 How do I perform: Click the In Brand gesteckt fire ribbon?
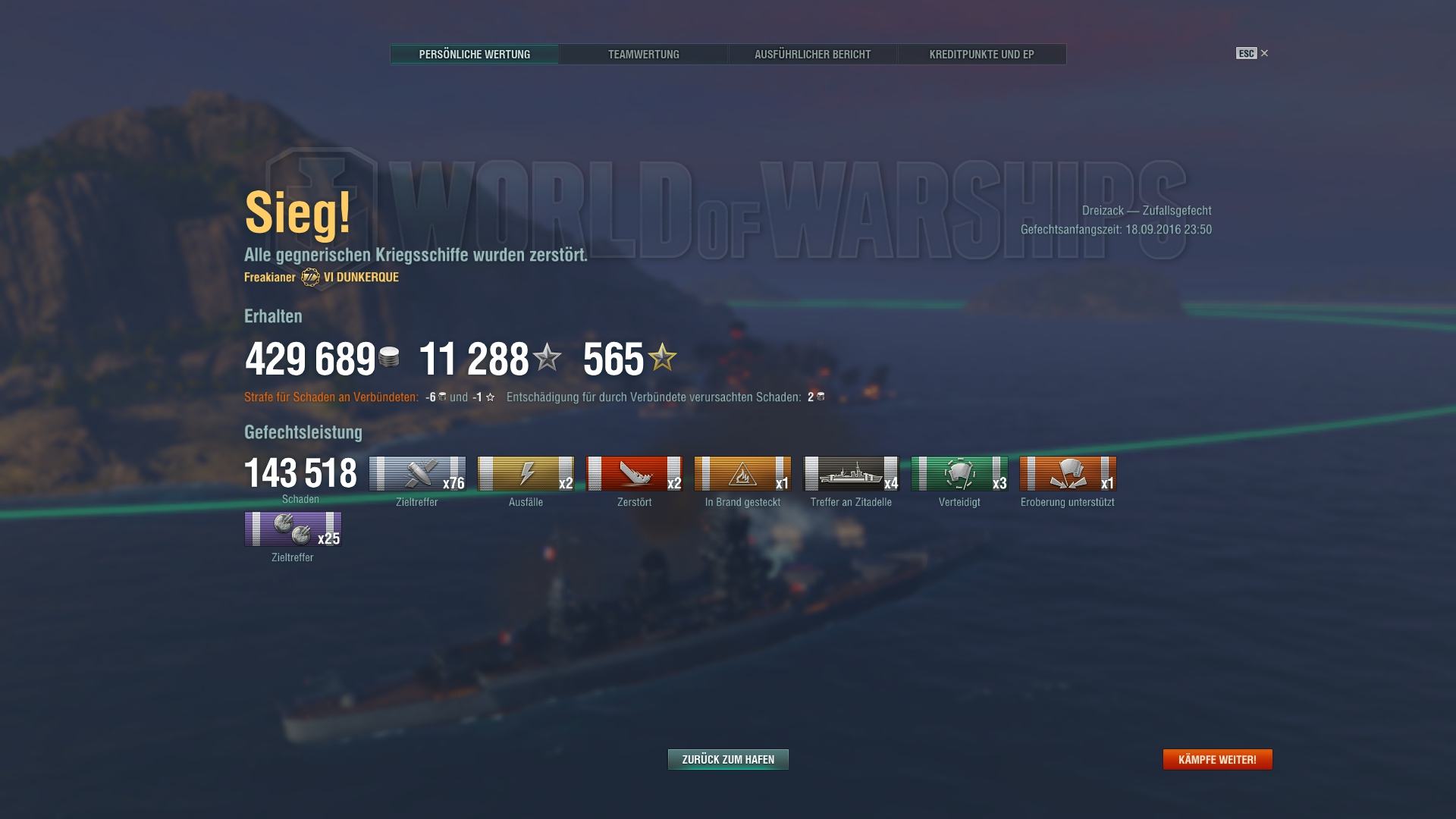coord(742,474)
